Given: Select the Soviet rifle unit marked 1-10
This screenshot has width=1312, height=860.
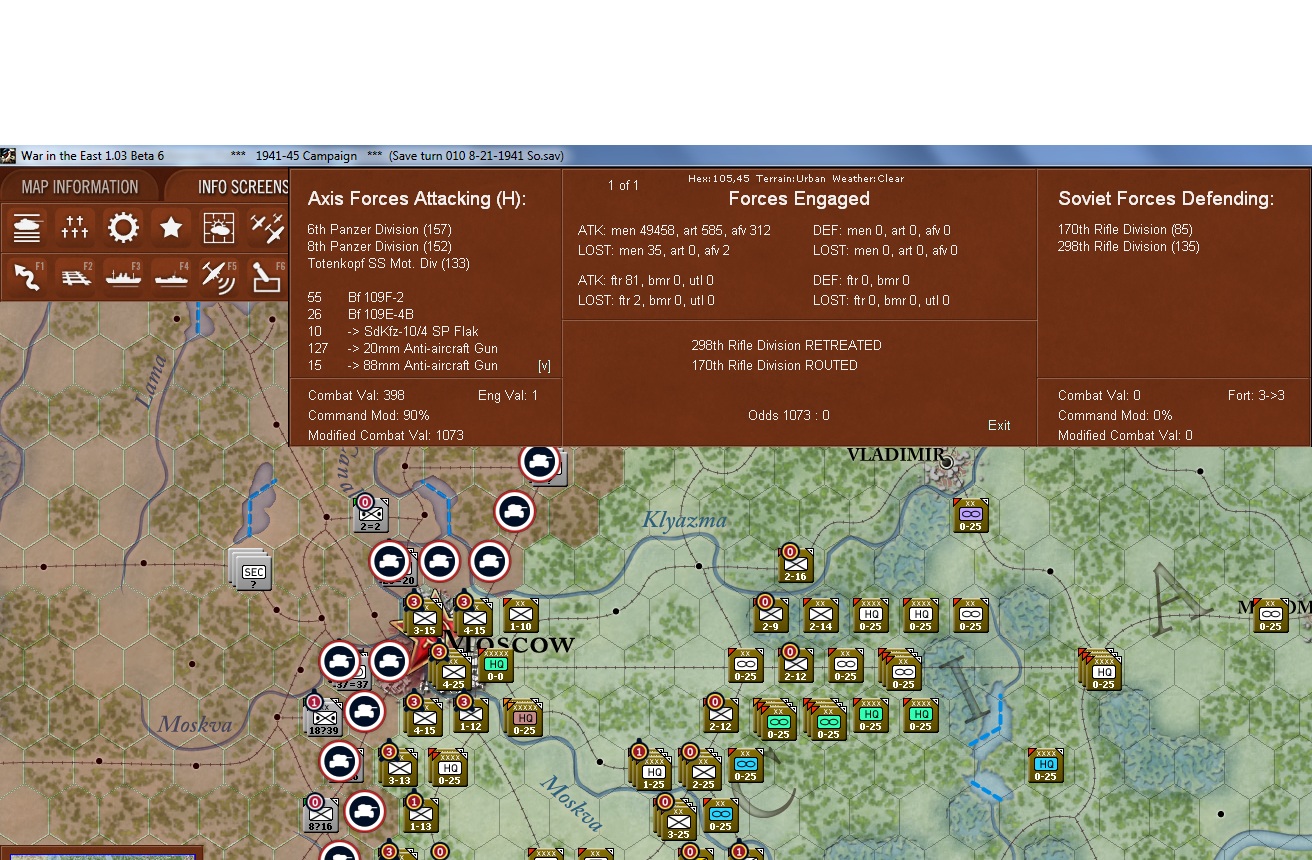Looking at the screenshot, I should click(x=520, y=616).
